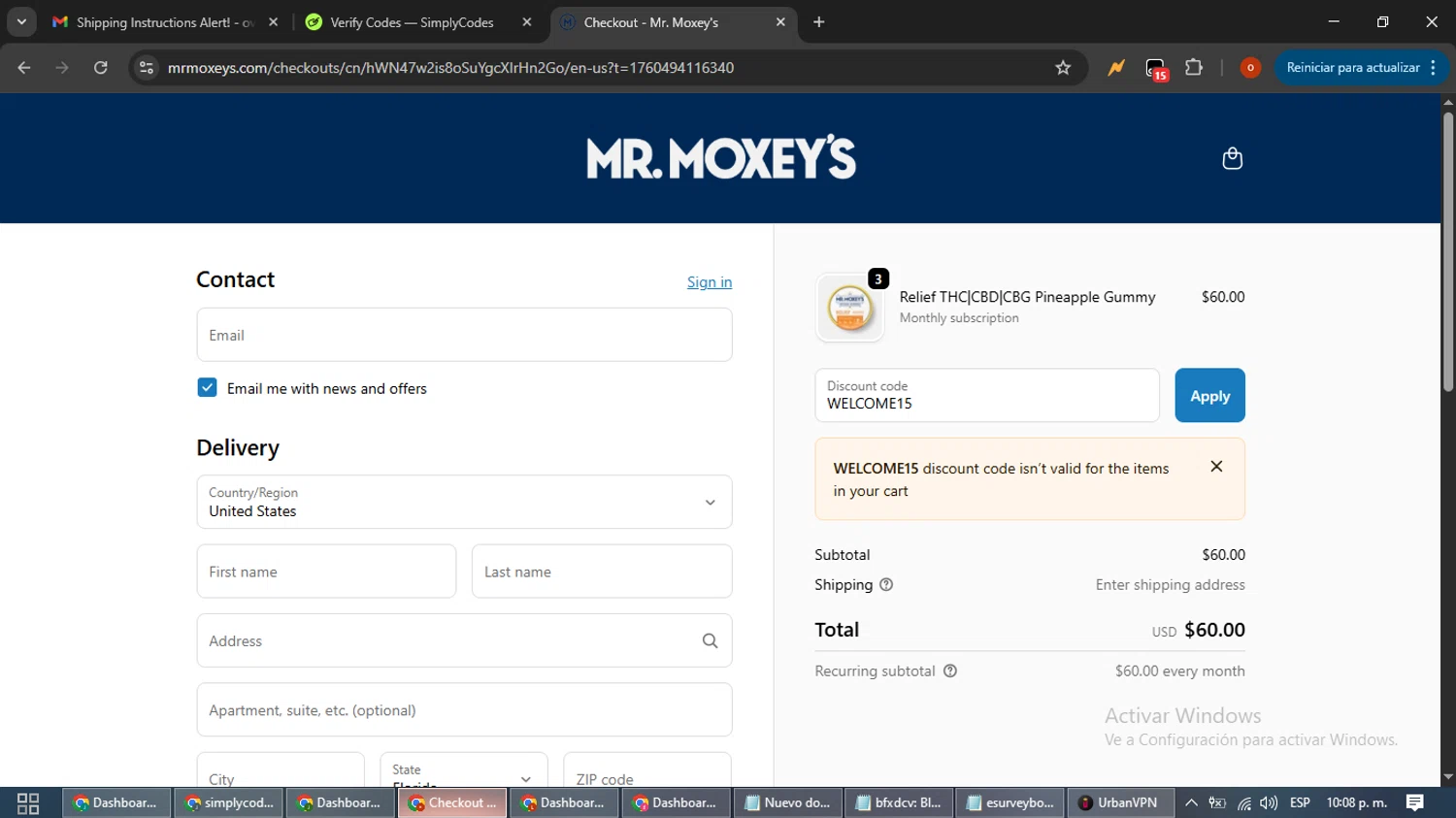Click the address search magnifier icon
Screen dimensions: 1456x818
[x=710, y=640]
